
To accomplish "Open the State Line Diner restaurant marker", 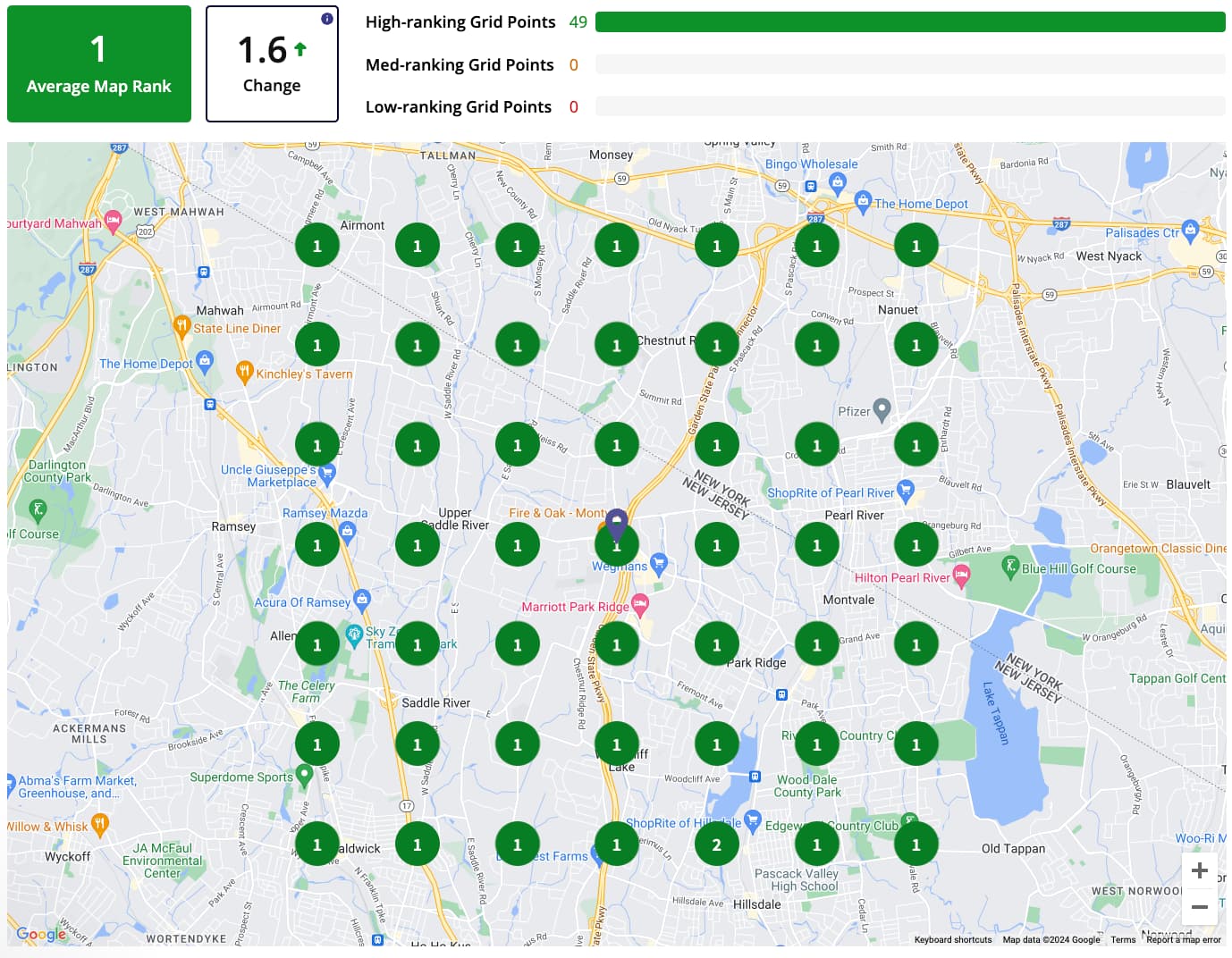I will tap(181, 325).
